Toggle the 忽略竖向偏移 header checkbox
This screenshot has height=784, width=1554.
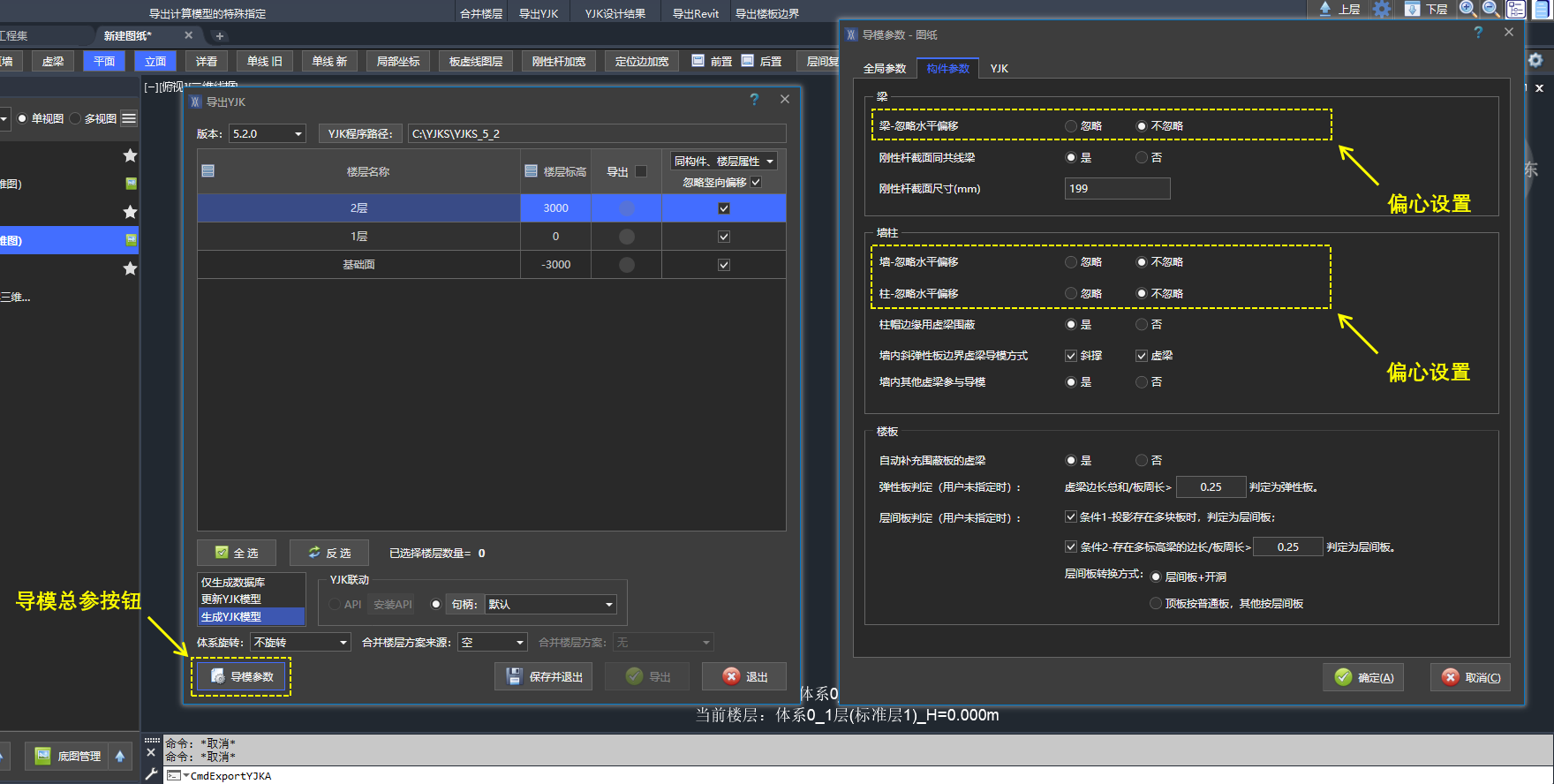pos(756,183)
